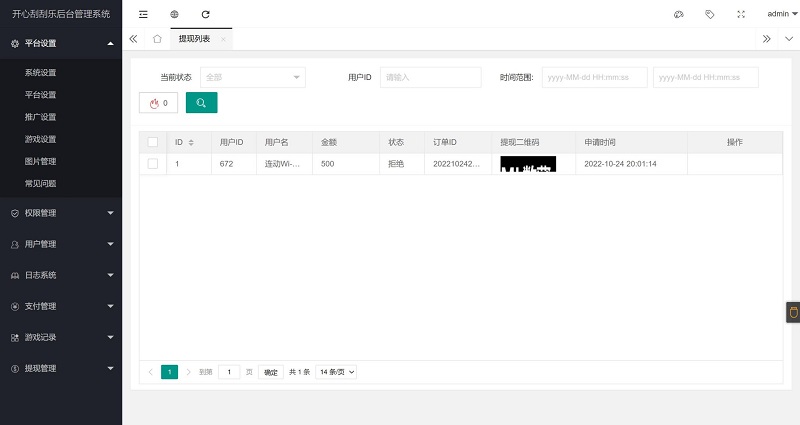
Task: Collapse the sidebar with the menu fold icon
Action: [x=143, y=14]
